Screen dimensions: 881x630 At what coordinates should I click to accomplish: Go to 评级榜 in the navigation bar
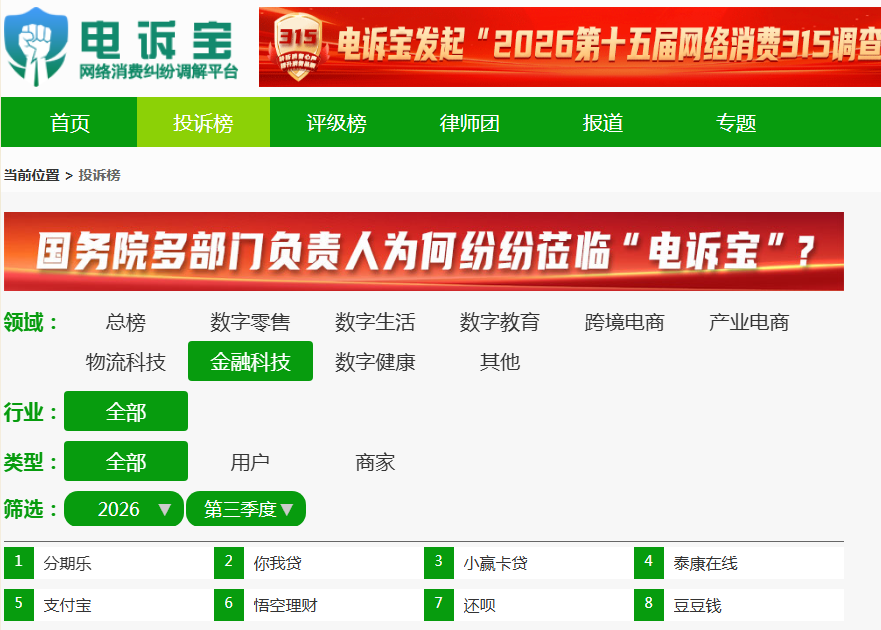pos(336,123)
